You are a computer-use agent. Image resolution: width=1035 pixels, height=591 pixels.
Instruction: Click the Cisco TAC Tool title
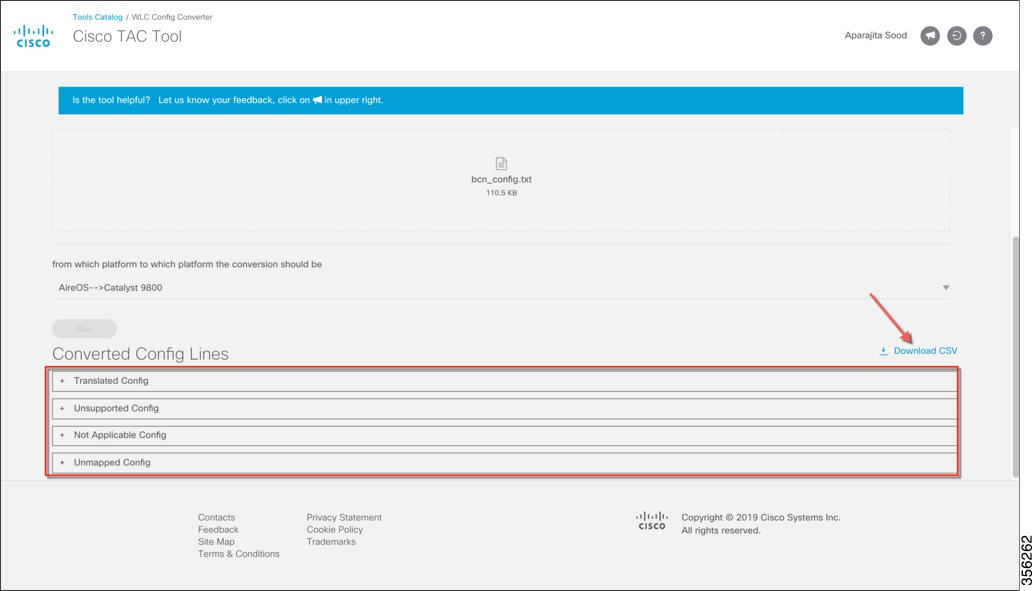127,36
